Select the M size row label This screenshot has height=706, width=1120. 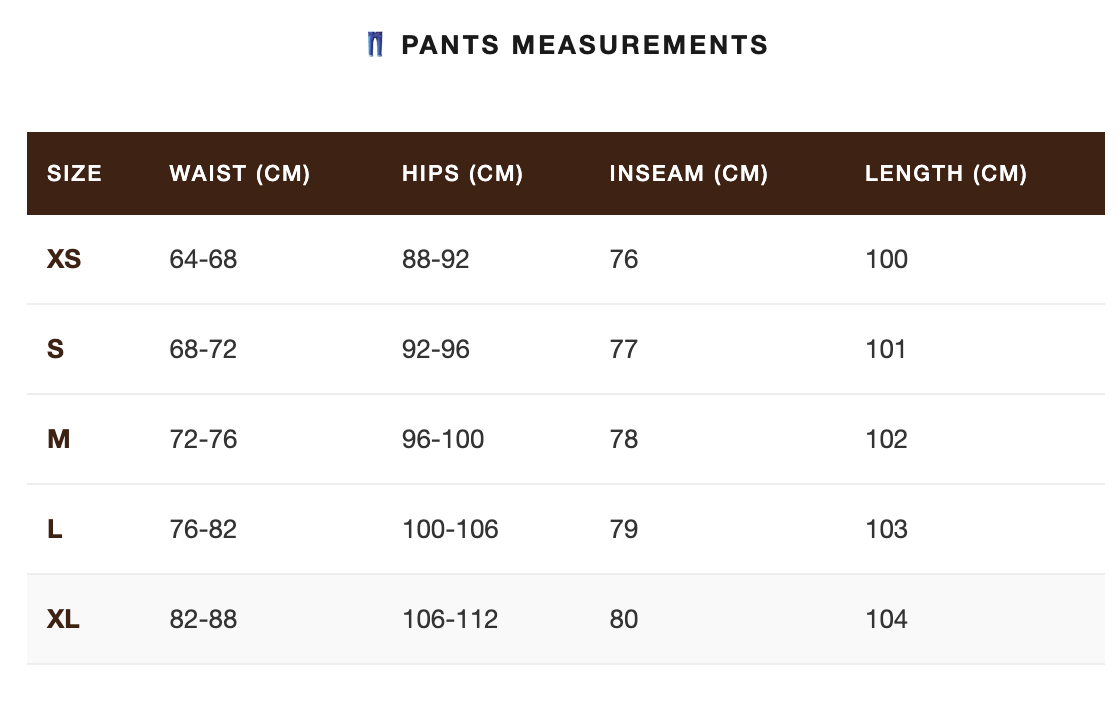58,440
